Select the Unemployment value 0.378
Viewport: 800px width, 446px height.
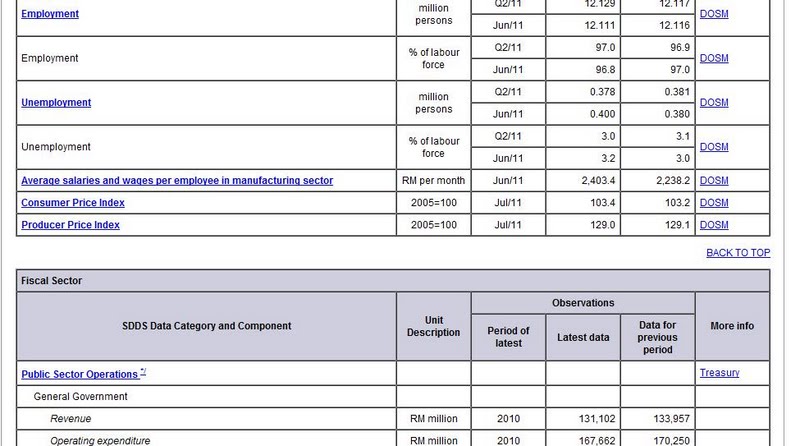tap(603, 92)
